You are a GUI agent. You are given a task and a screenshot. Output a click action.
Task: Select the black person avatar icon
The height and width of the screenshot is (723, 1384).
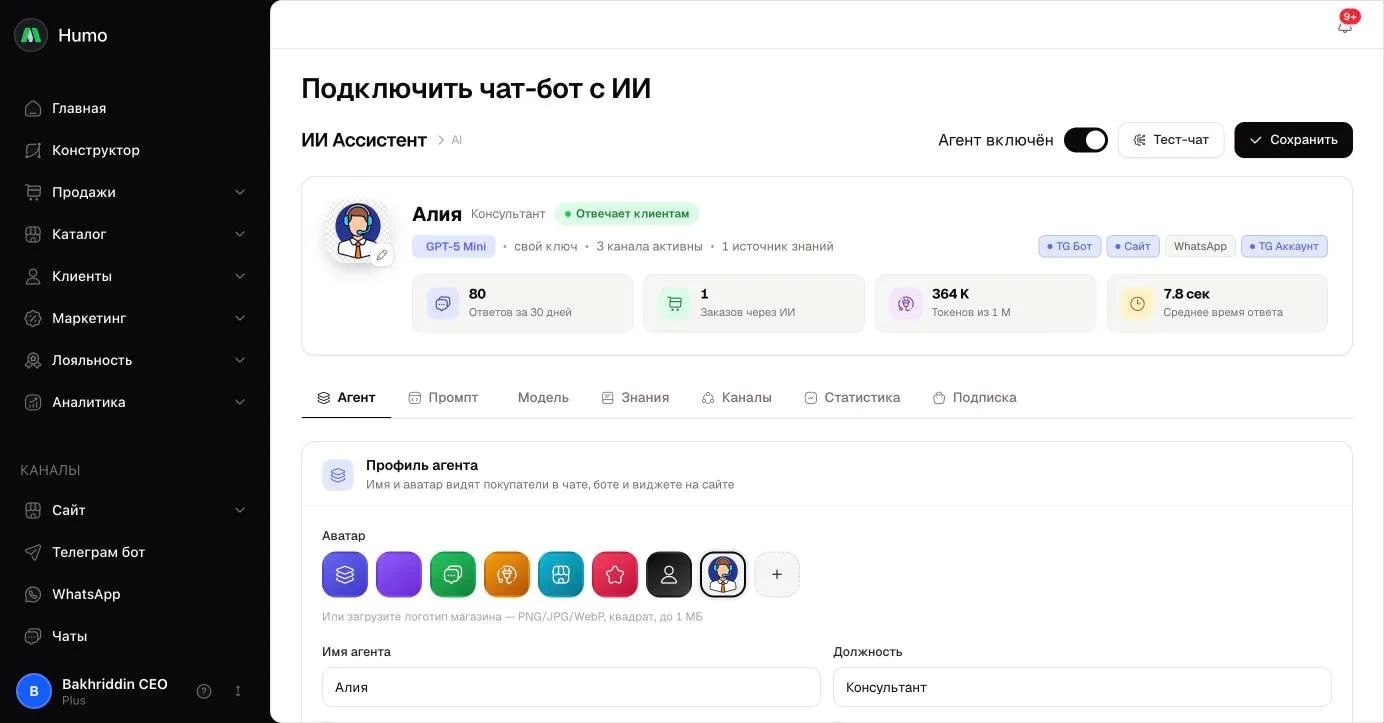pos(669,575)
